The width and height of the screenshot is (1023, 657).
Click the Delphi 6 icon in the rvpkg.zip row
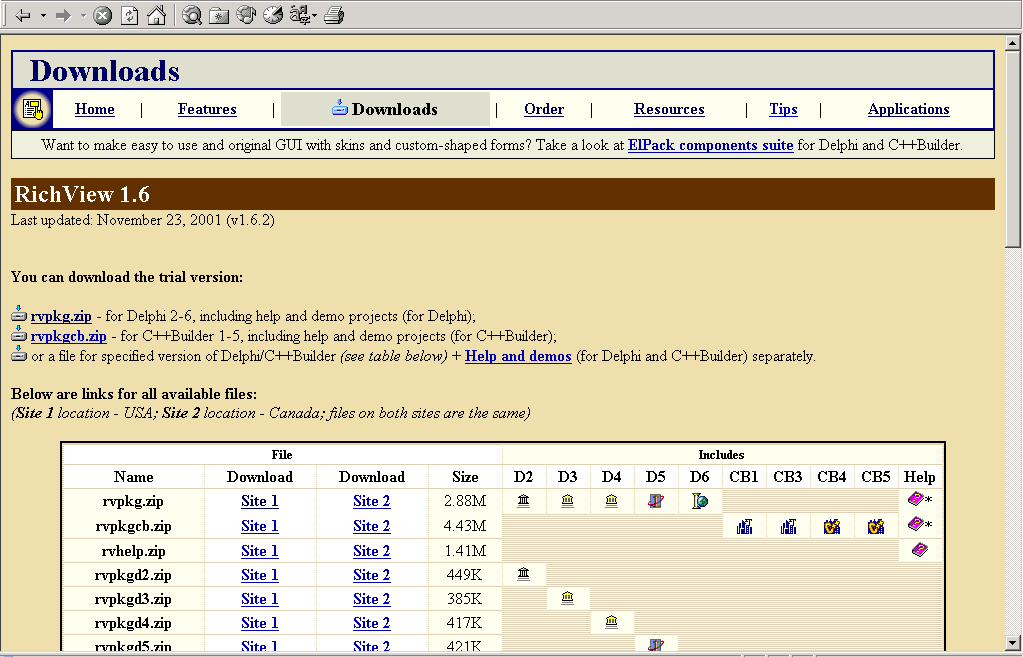700,501
